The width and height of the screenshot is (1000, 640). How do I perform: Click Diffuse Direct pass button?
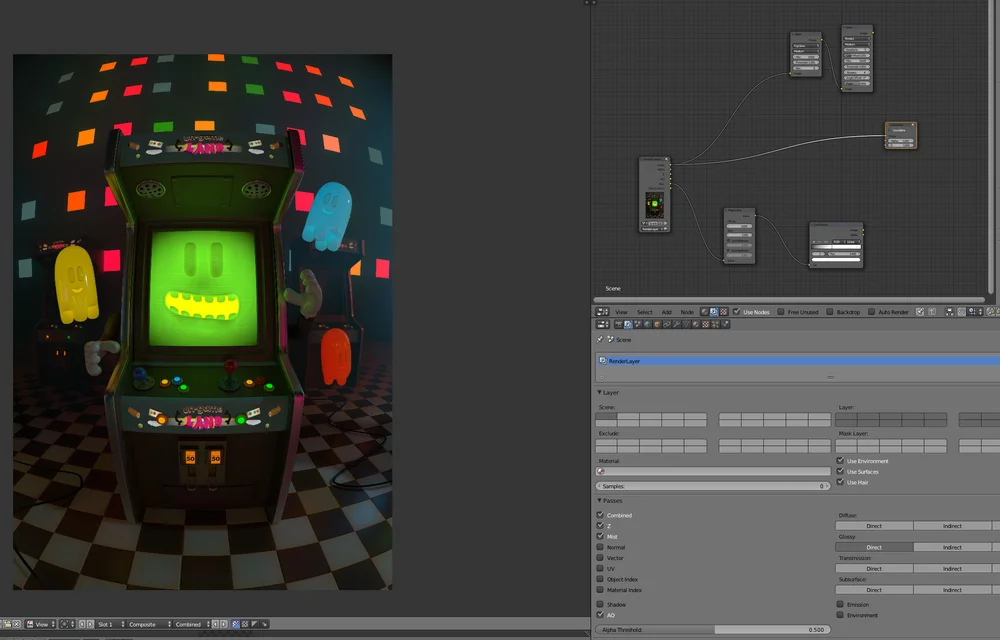874,526
